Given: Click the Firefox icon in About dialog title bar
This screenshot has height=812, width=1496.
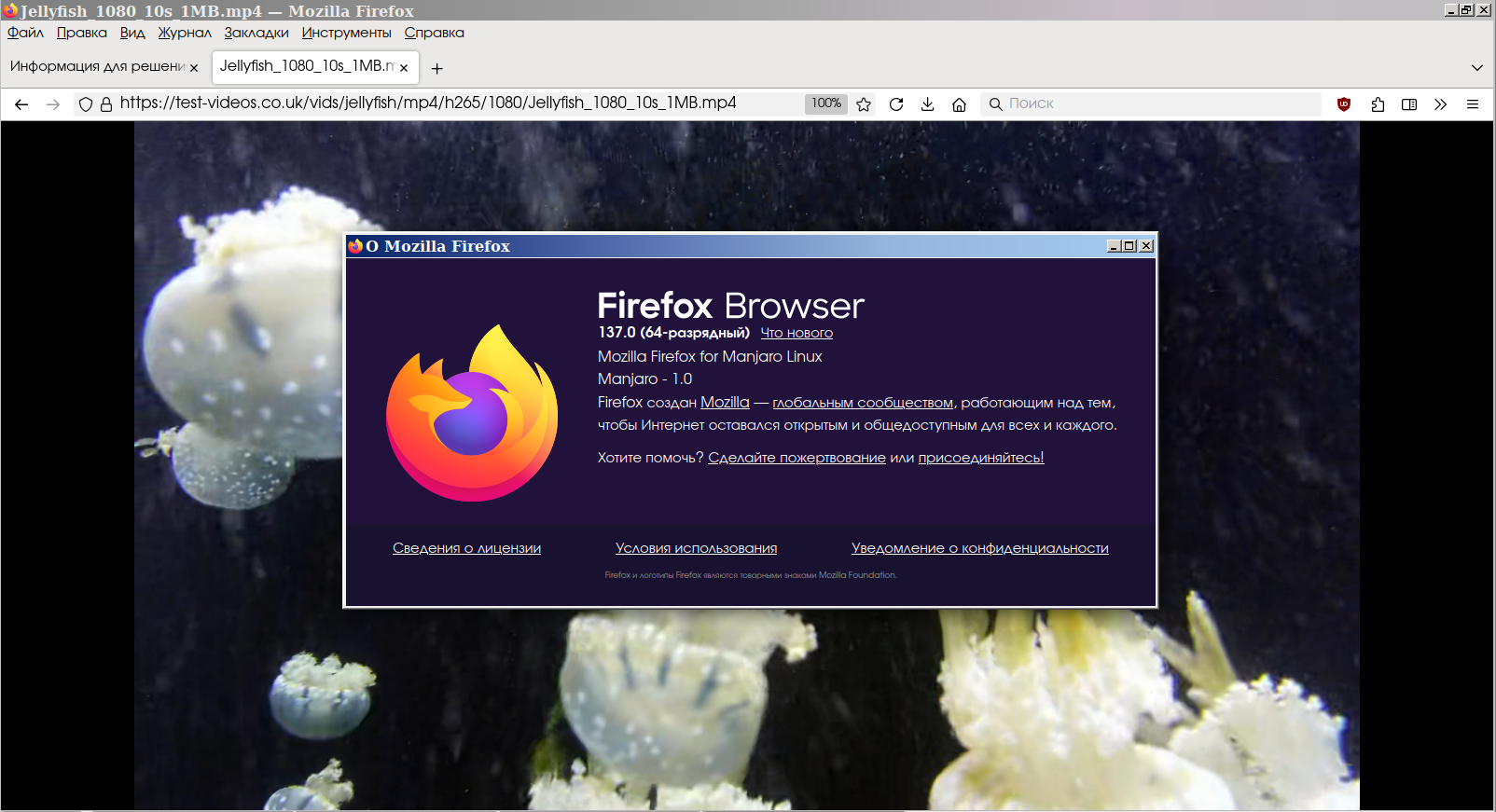Looking at the screenshot, I should pos(355,246).
